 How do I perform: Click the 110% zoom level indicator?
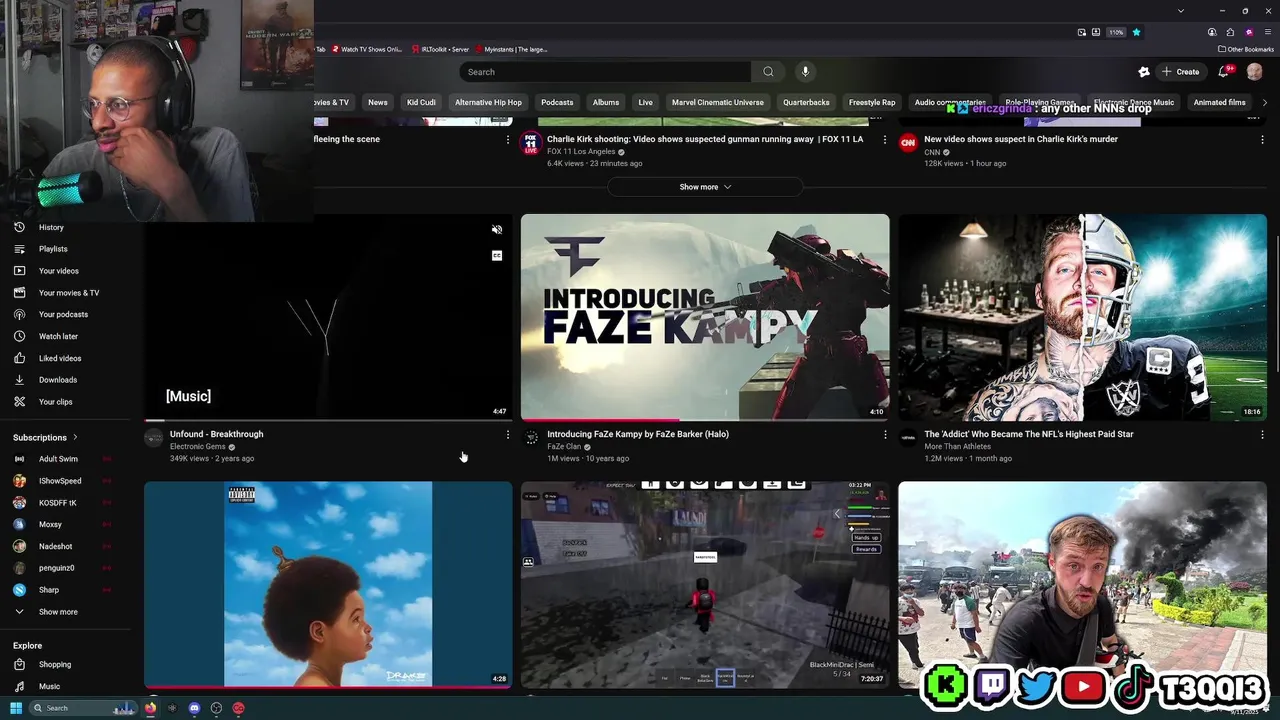tap(1116, 32)
